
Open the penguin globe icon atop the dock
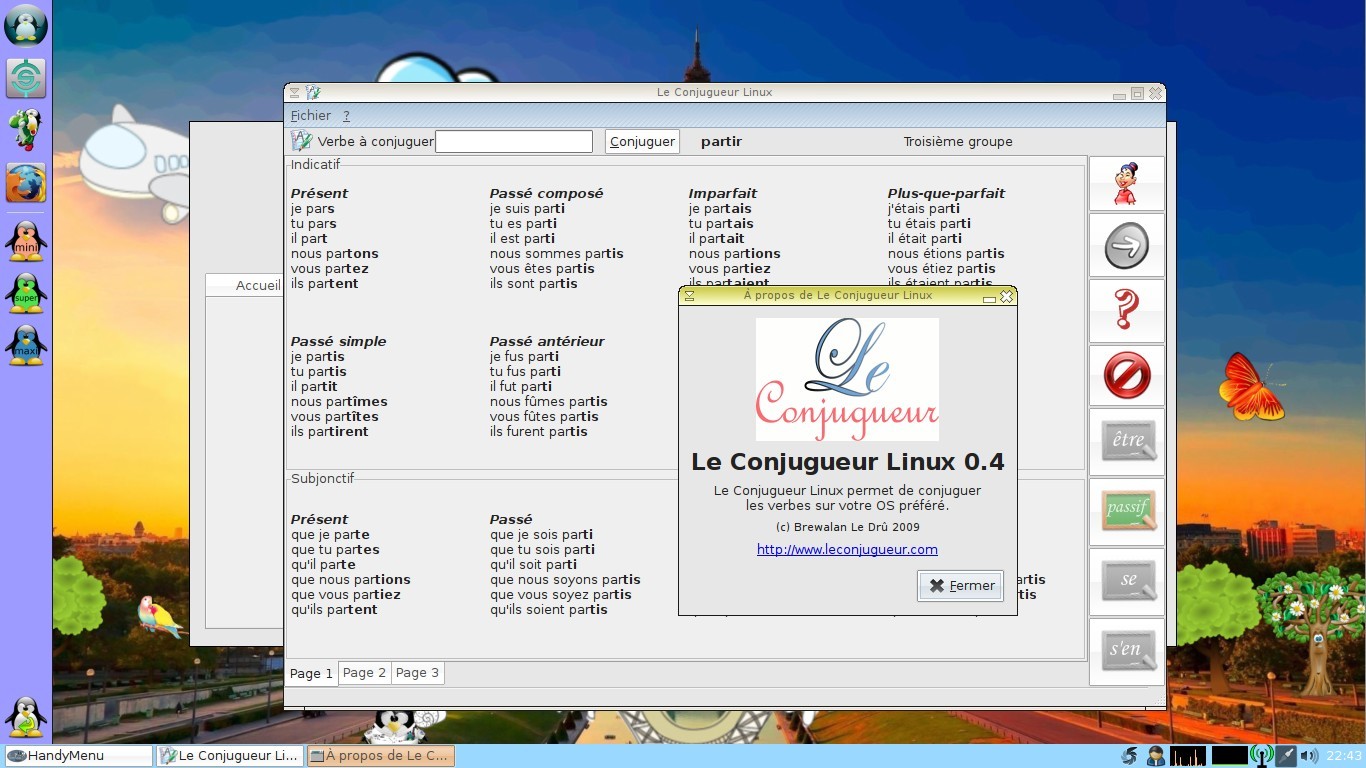tap(26, 25)
